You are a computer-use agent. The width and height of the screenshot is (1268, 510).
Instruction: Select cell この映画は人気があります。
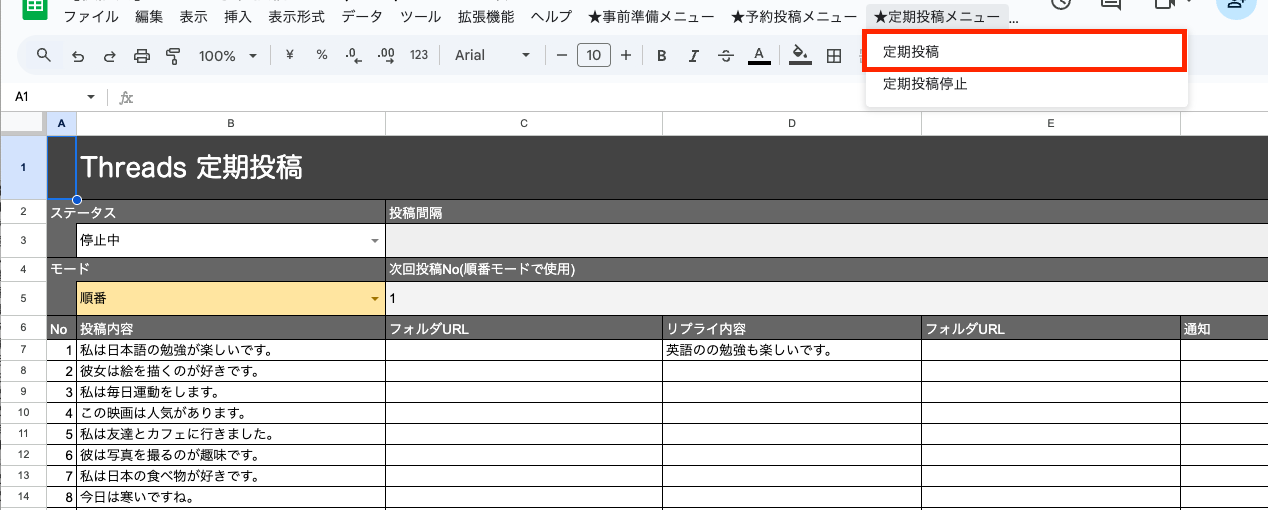(231, 413)
